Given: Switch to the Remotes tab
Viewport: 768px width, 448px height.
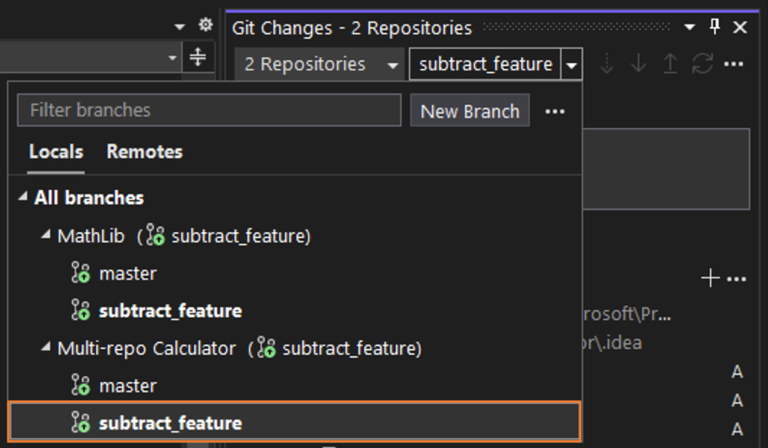Looking at the screenshot, I should pyautogui.click(x=144, y=152).
